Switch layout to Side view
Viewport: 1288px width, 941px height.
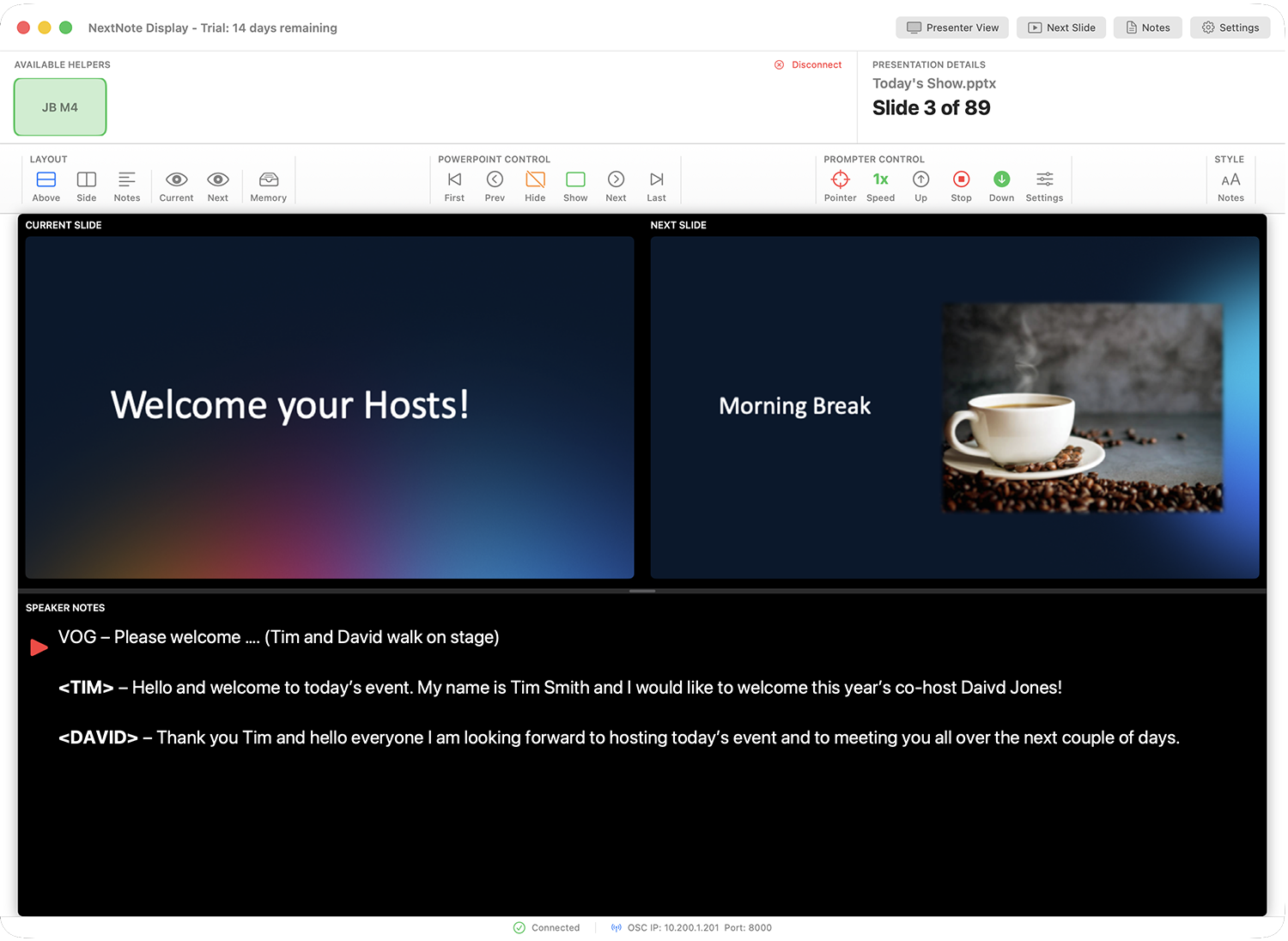[86, 184]
